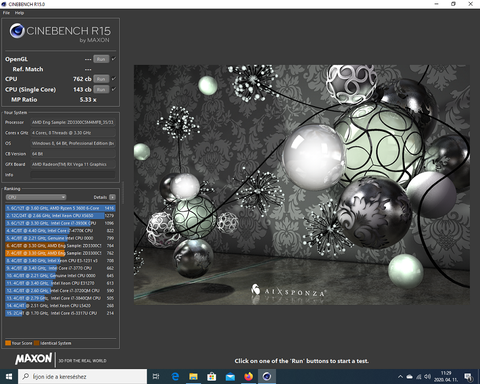Open Task View on the taskbar
The image size is (480, 384).
coord(156,377)
